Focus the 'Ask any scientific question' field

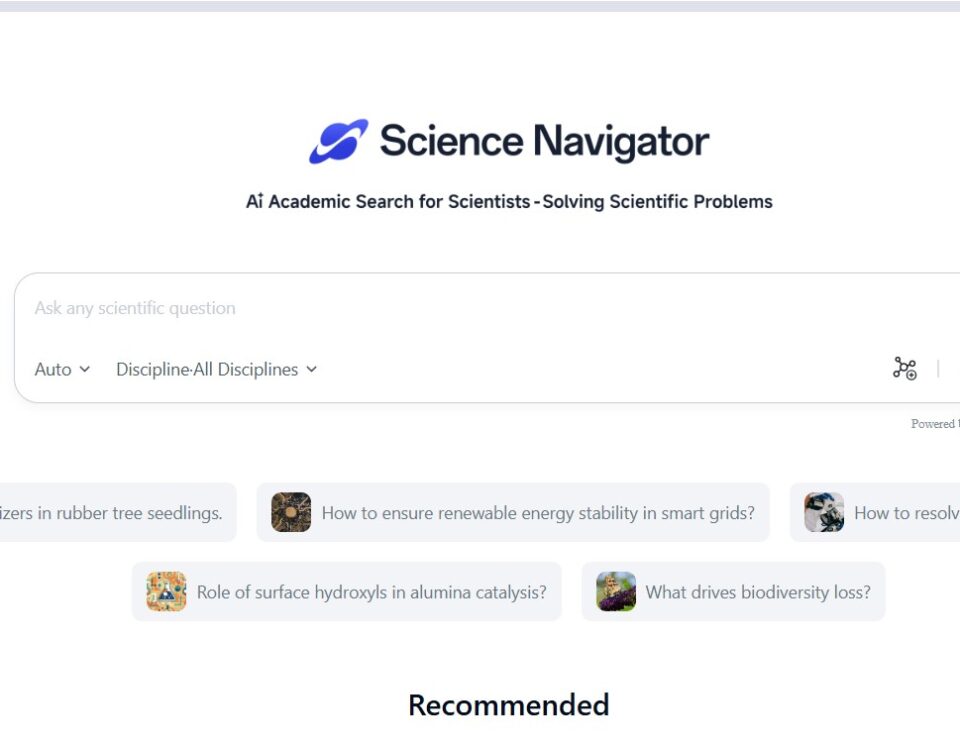point(478,308)
